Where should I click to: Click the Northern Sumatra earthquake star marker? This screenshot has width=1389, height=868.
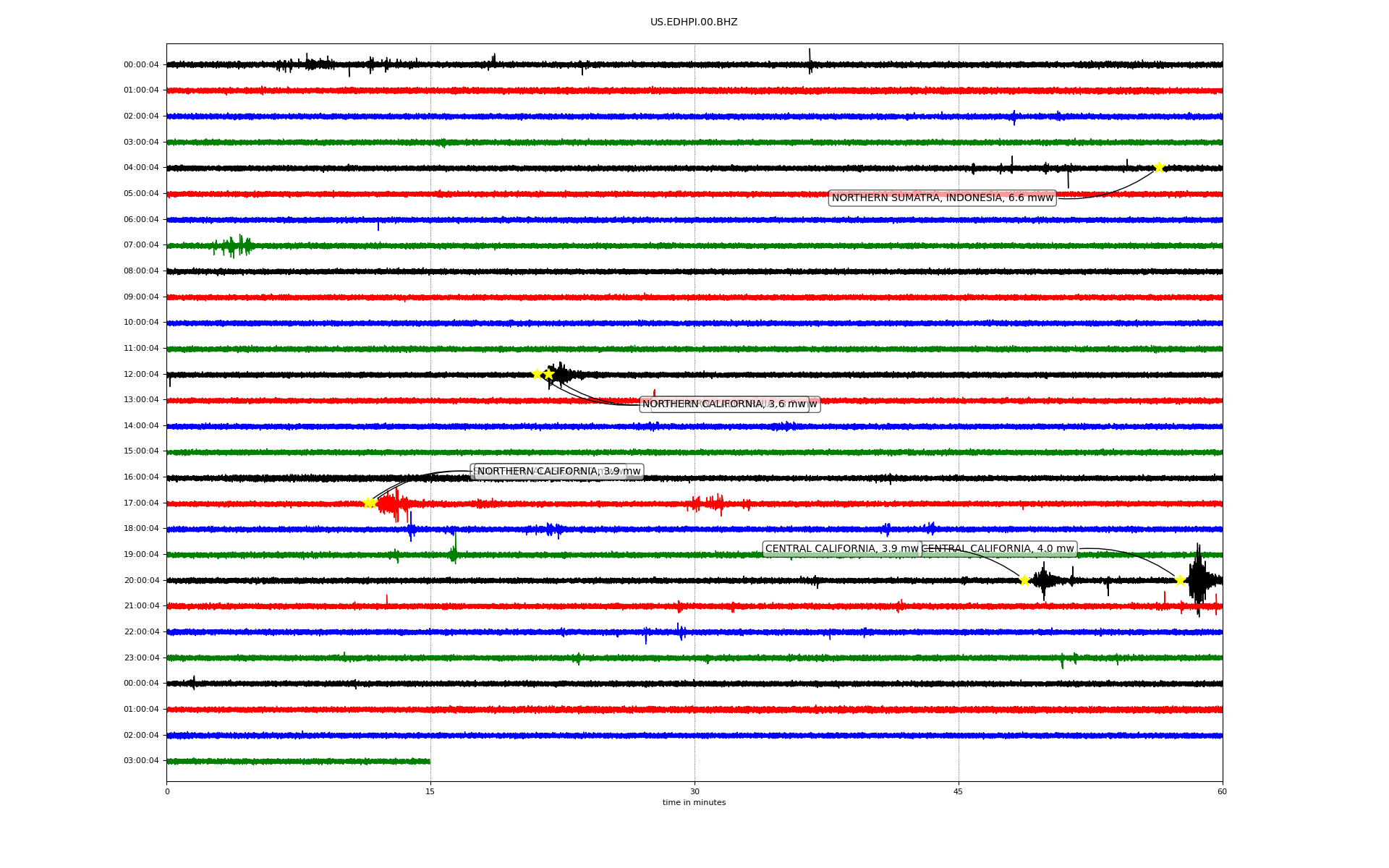(1159, 168)
